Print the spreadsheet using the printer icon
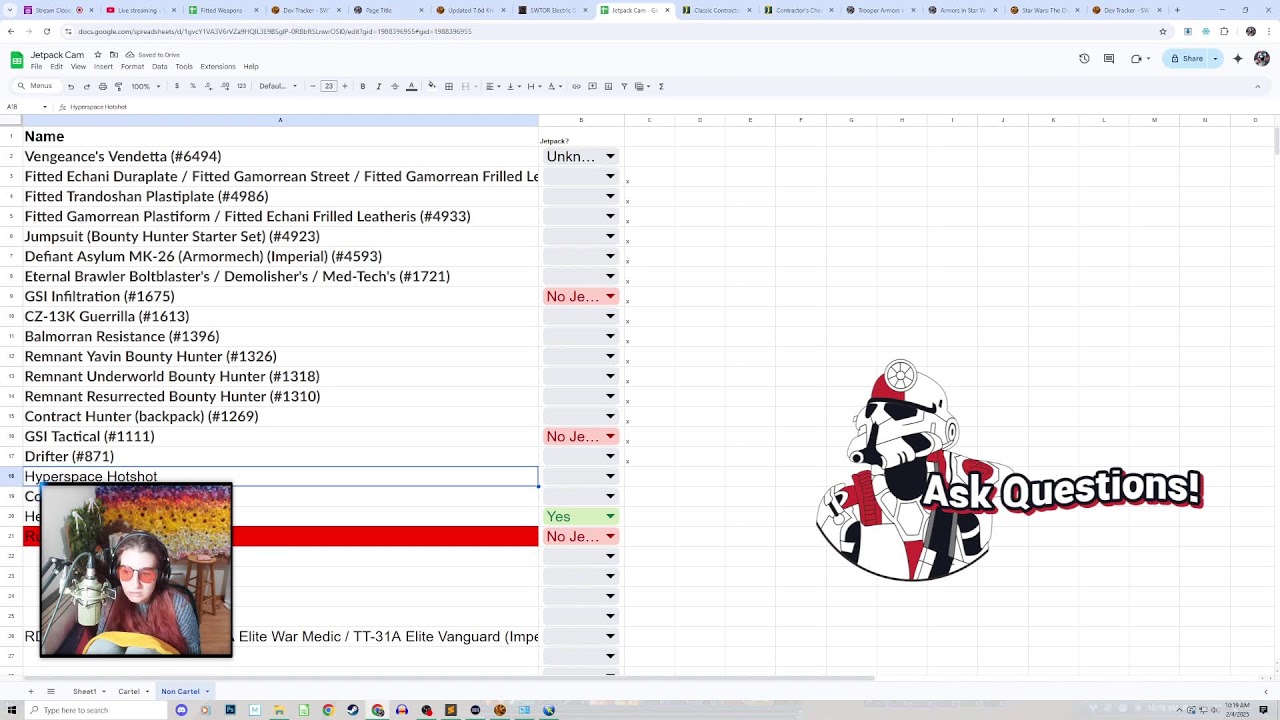This screenshot has width=1280, height=720. pyautogui.click(x=102, y=86)
